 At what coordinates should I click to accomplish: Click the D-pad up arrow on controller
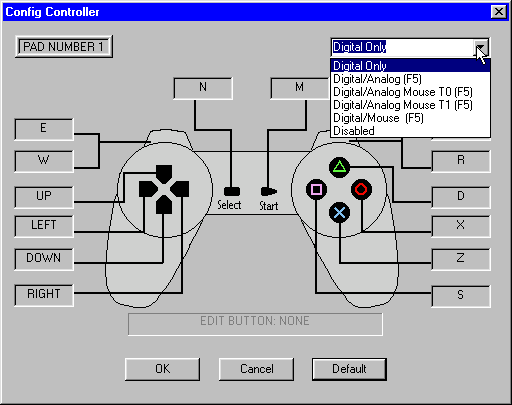coord(164,173)
